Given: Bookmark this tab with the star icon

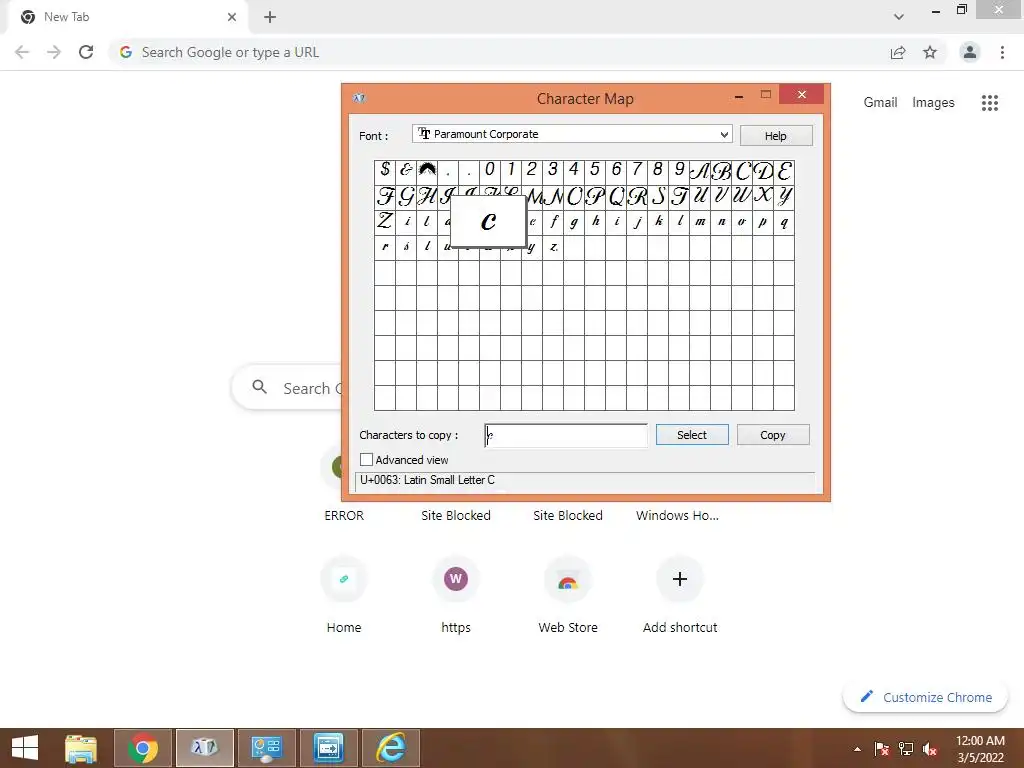Looking at the screenshot, I should (x=930, y=52).
